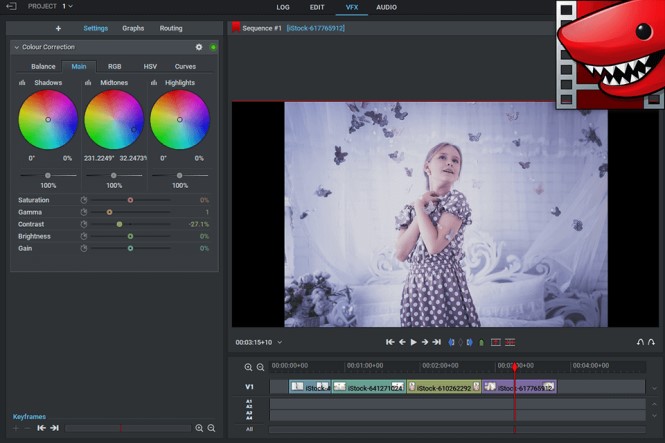Click the Brightness slider handle
Viewport: 665px width, 443px height.
click(130, 236)
